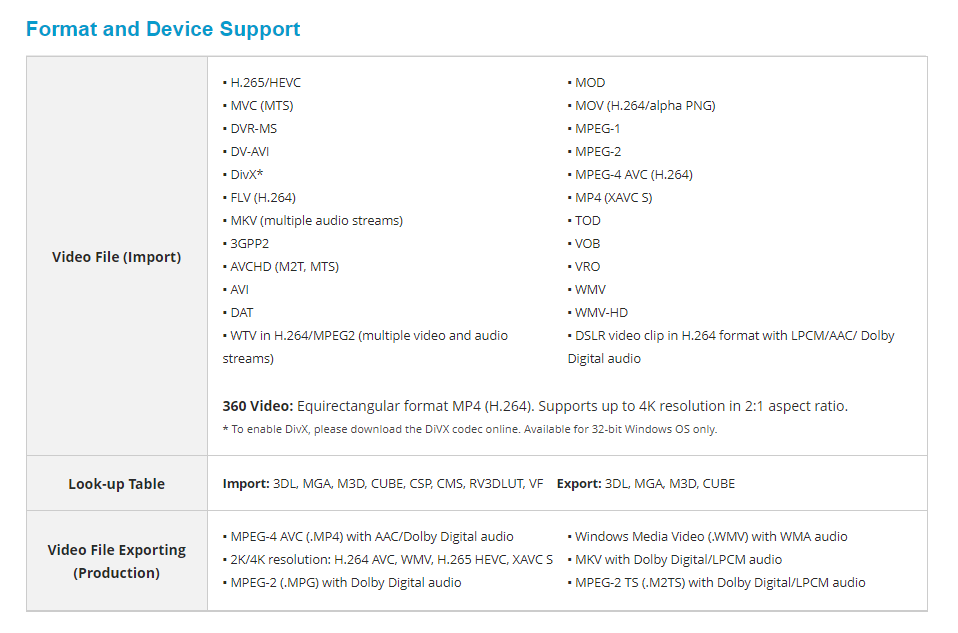The width and height of the screenshot is (958, 633).
Task: Click the Video File Exporting (Production) header
Action: click(116, 561)
